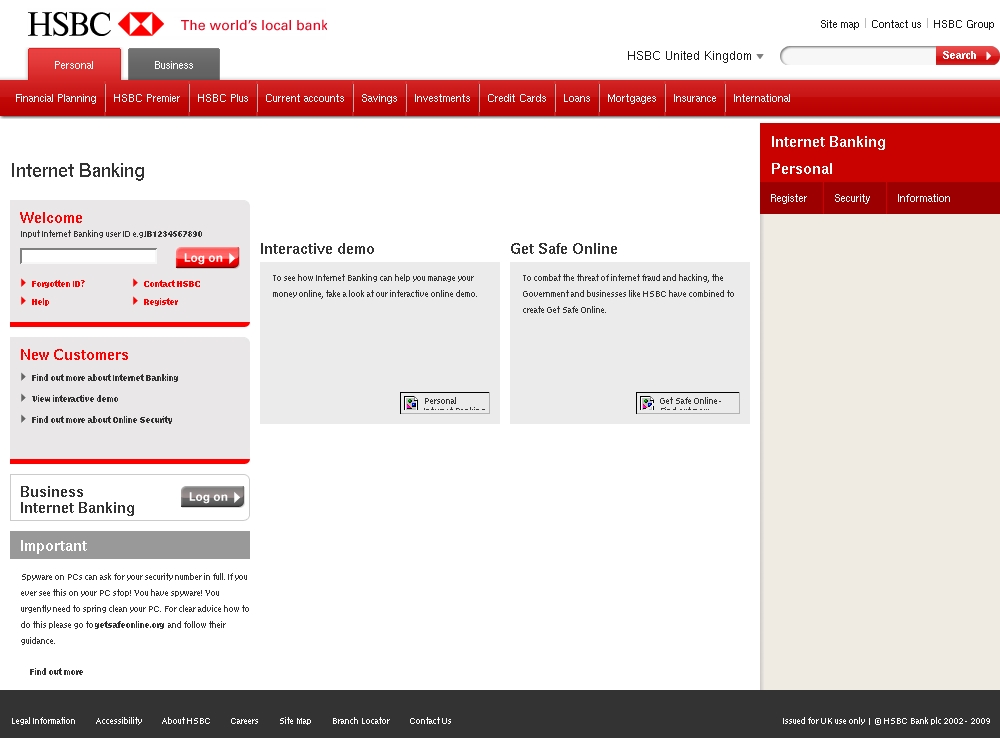
Task: Click the red arrow beside Contact HSBC
Action: coord(136,283)
